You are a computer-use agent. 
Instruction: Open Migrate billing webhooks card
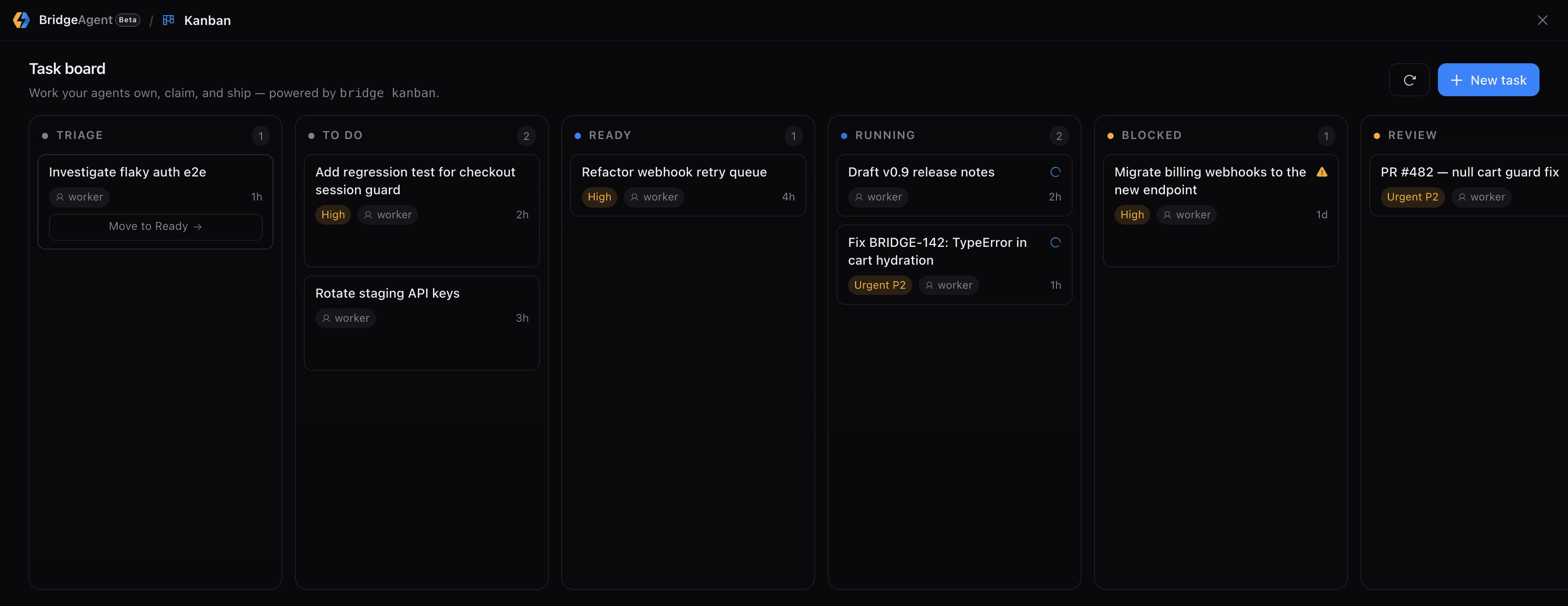1221,210
